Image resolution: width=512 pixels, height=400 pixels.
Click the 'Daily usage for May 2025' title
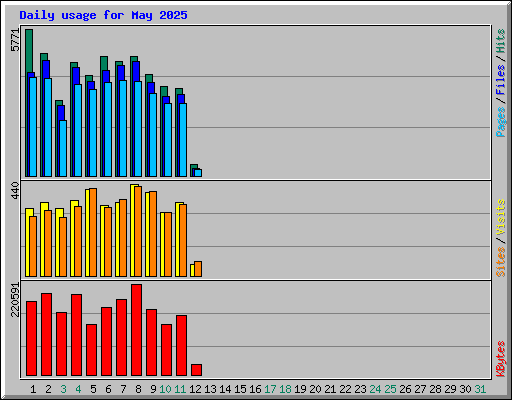pos(103,15)
